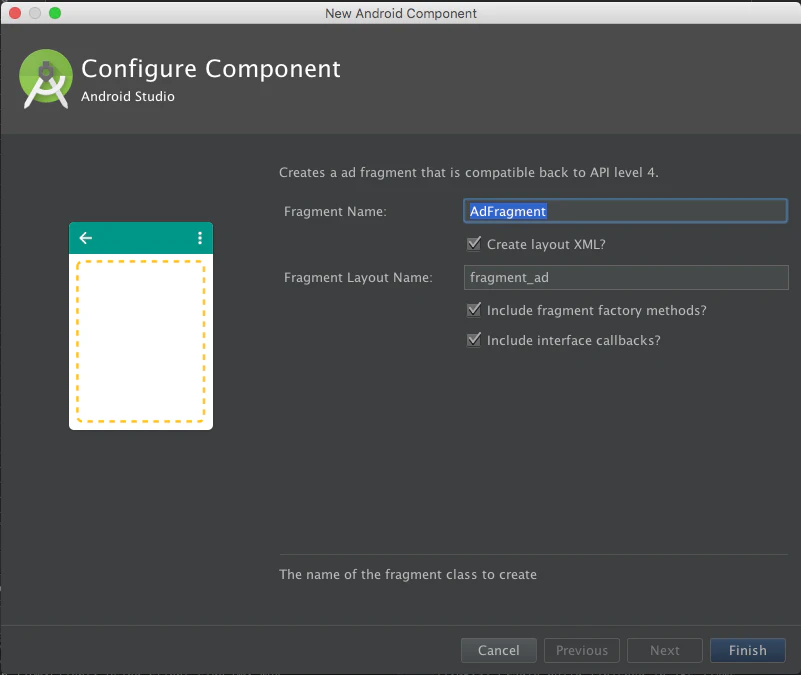Disable Include interface callbacks checkbox

click(x=474, y=340)
